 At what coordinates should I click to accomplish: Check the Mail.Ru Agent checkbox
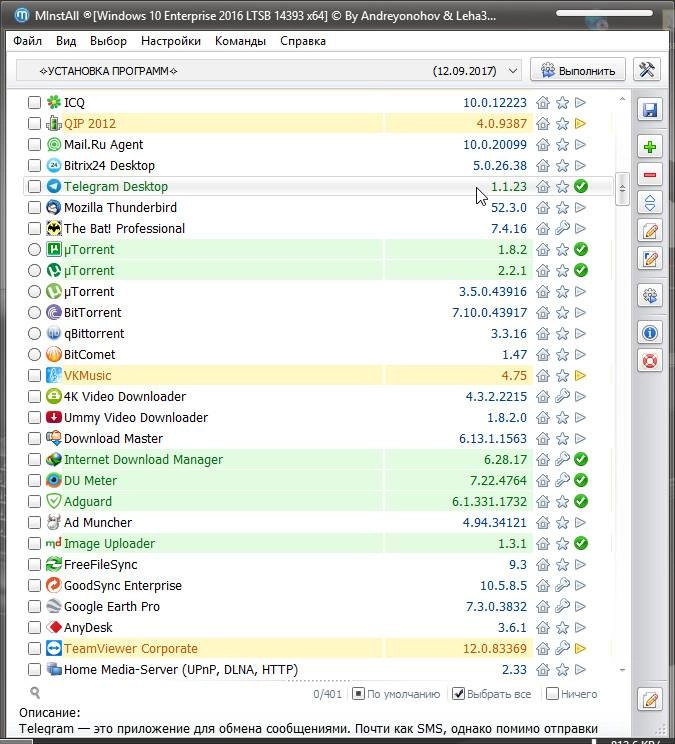point(34,145)
